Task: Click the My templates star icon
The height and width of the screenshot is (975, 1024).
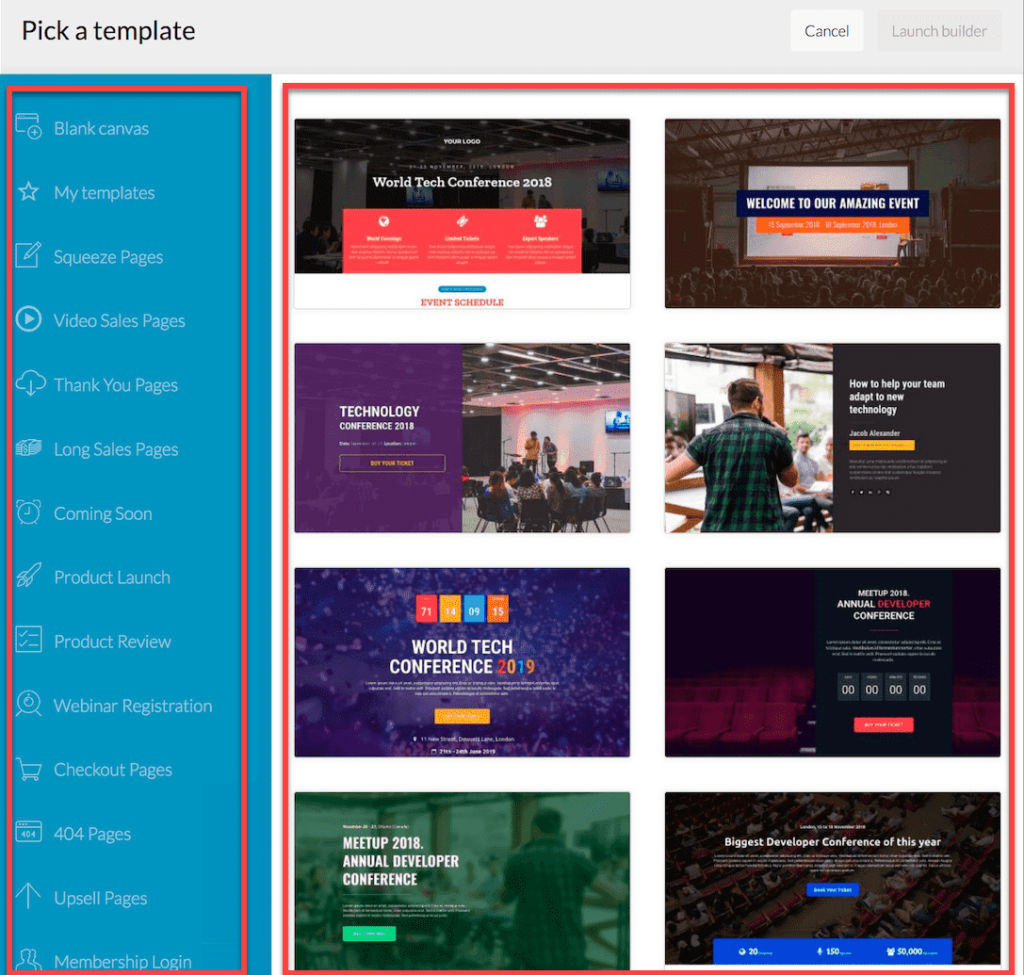Action: point(29,192)
